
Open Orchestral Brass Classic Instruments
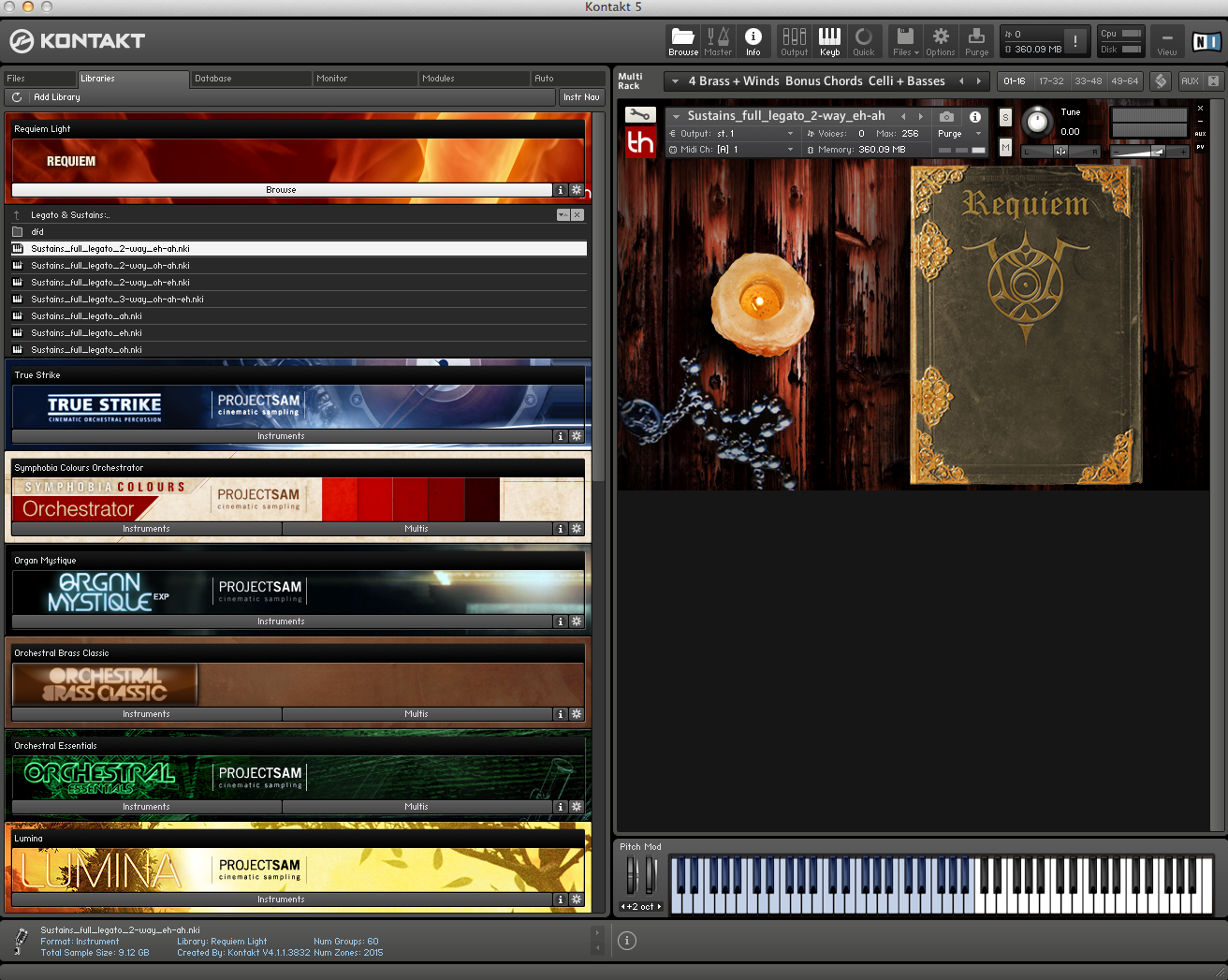coord(146,714)
